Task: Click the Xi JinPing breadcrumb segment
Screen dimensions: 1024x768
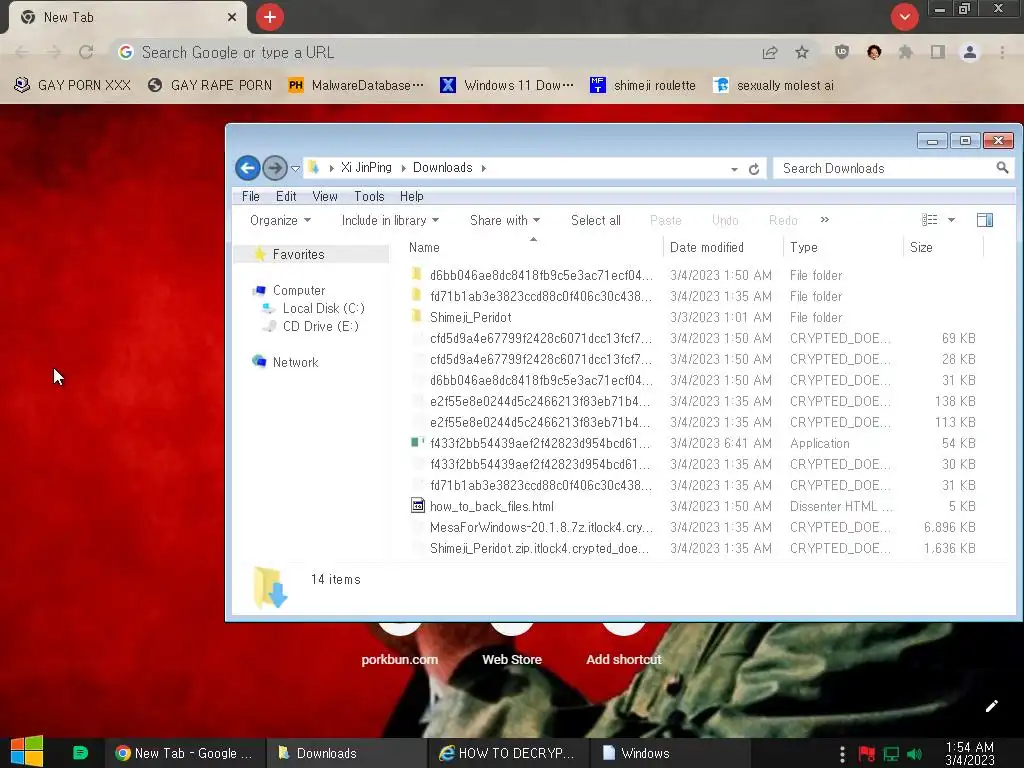Action: click(x=366, y=167)
